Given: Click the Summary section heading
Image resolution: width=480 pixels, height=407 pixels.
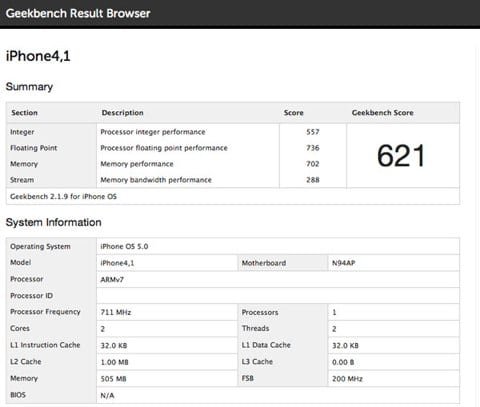Looking at the screenshot, I should 29,87.
